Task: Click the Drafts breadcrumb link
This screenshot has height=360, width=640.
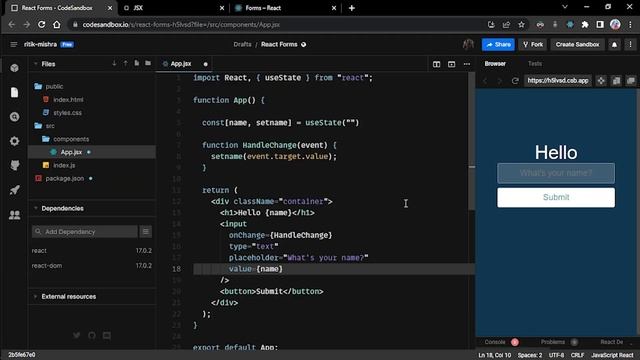Action: (x=242, y=44)
